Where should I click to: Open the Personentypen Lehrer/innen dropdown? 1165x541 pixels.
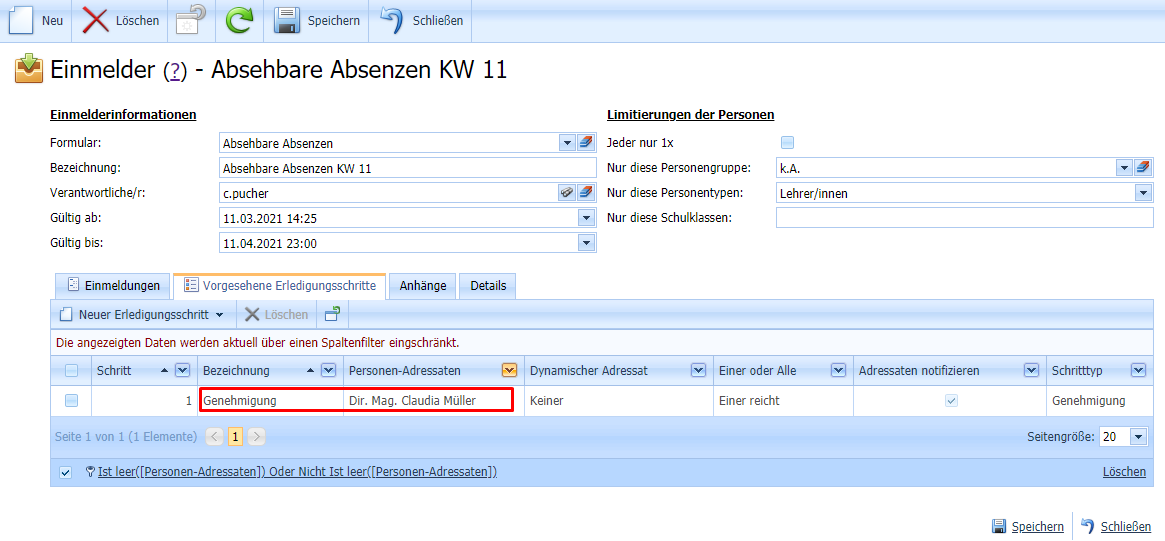[1142, 193]
